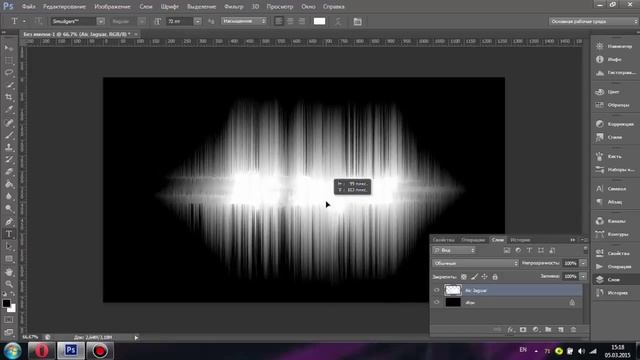Select the Pen tool
The image size is (640, 360).
pyautogui.click(x=9, y=222)
